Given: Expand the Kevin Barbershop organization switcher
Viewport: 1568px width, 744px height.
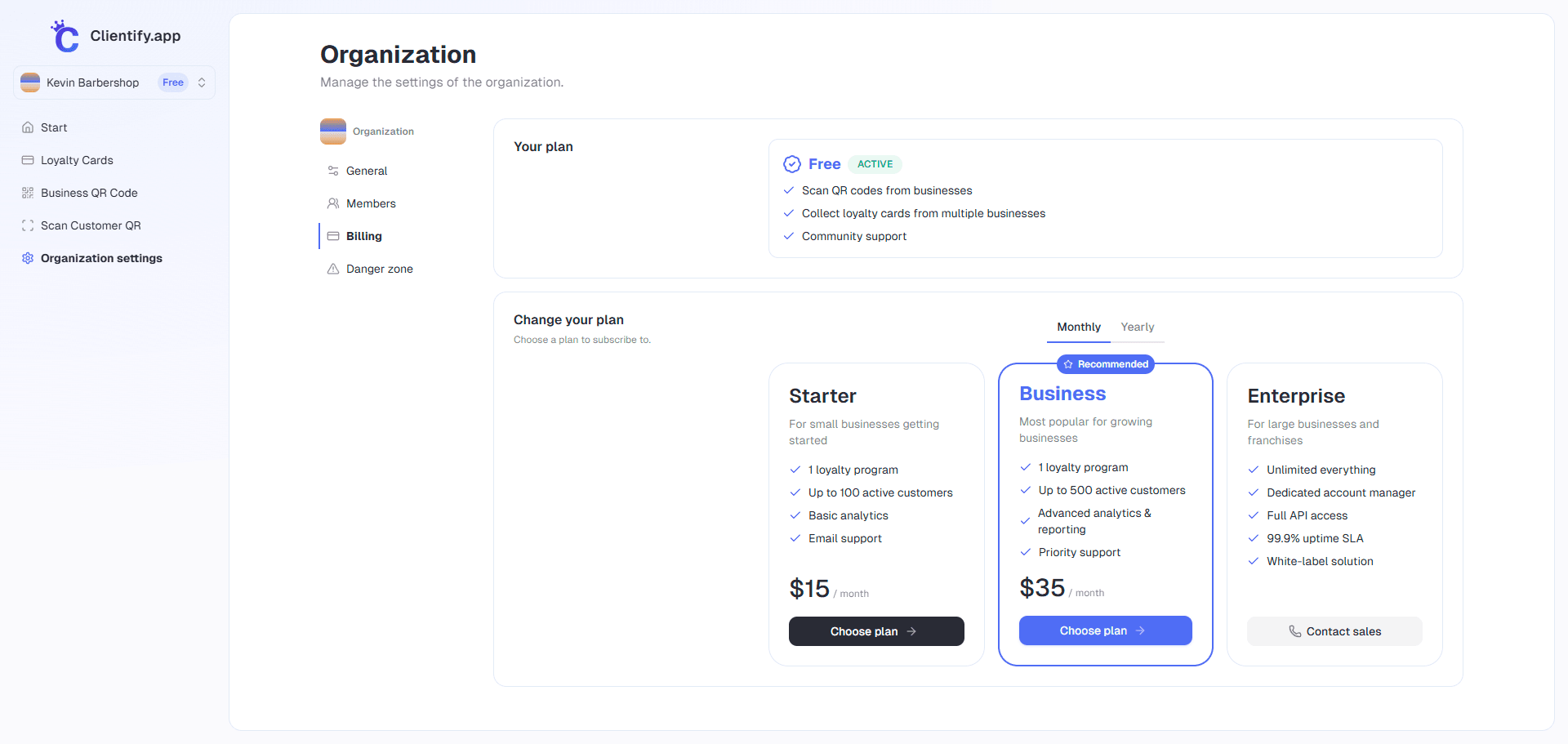Looking at the screenshot, I should 201,82.
